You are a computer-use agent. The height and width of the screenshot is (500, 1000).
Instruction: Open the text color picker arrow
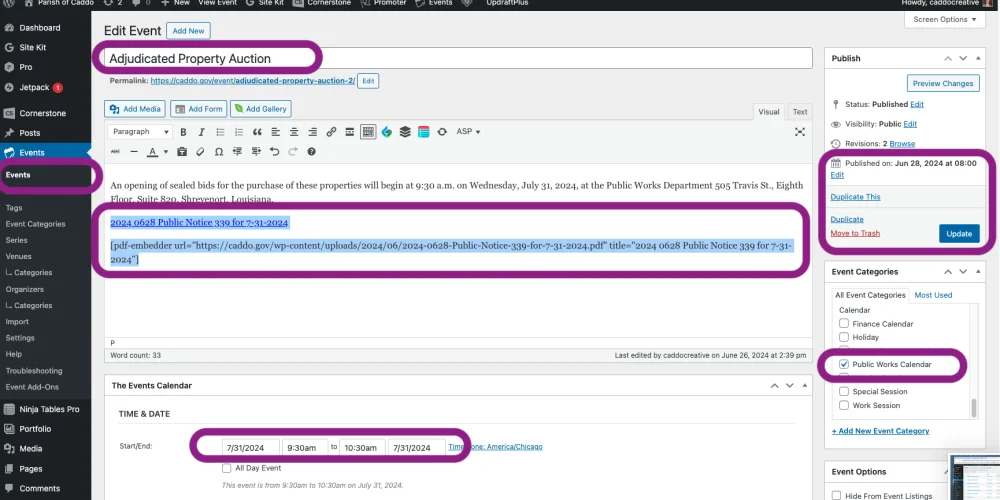tap(166, 152)
